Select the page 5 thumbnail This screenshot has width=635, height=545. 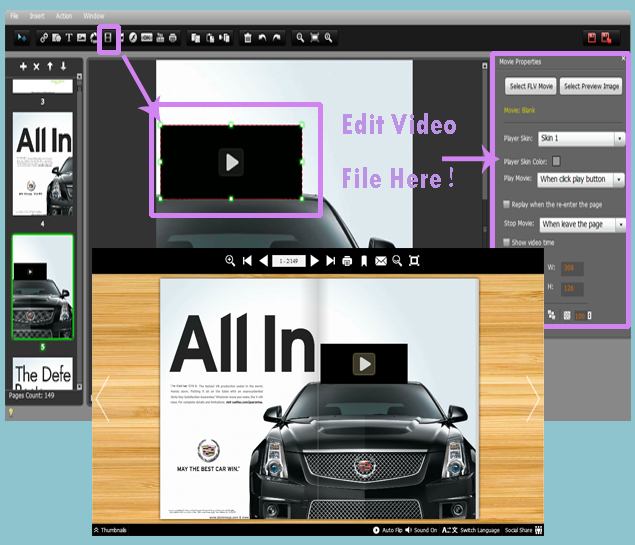click(43, 287)
